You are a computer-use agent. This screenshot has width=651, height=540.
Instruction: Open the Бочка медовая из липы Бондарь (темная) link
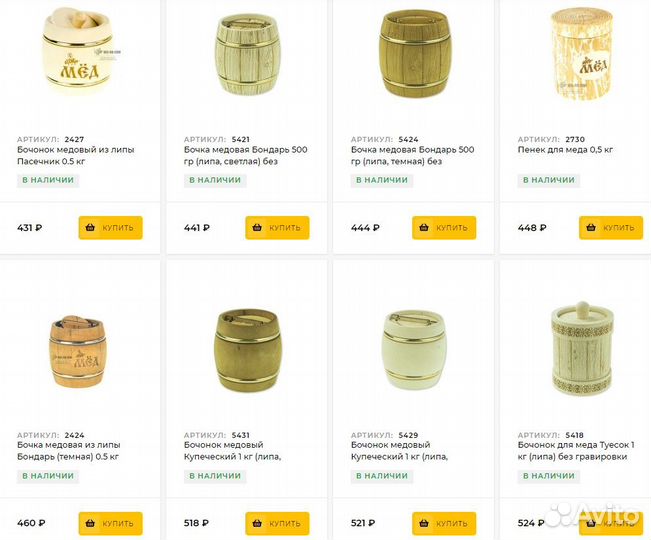69,451
